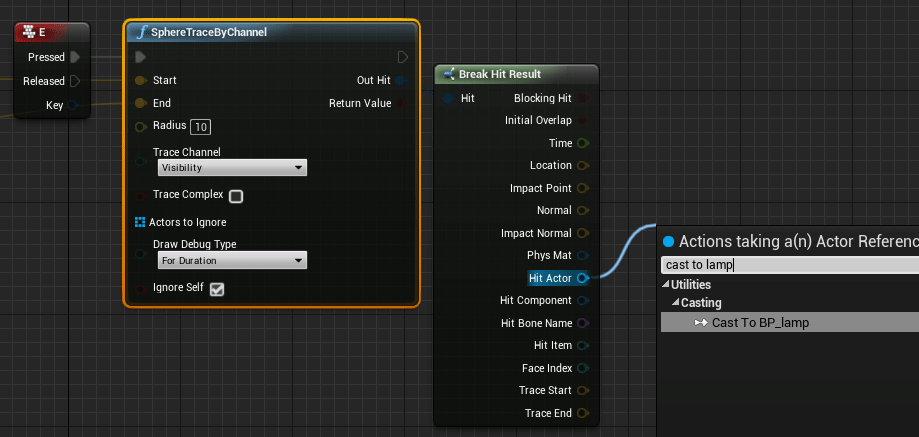
Task: Click the Hit input pin on Break Hit Result
Action: point(448,98)
